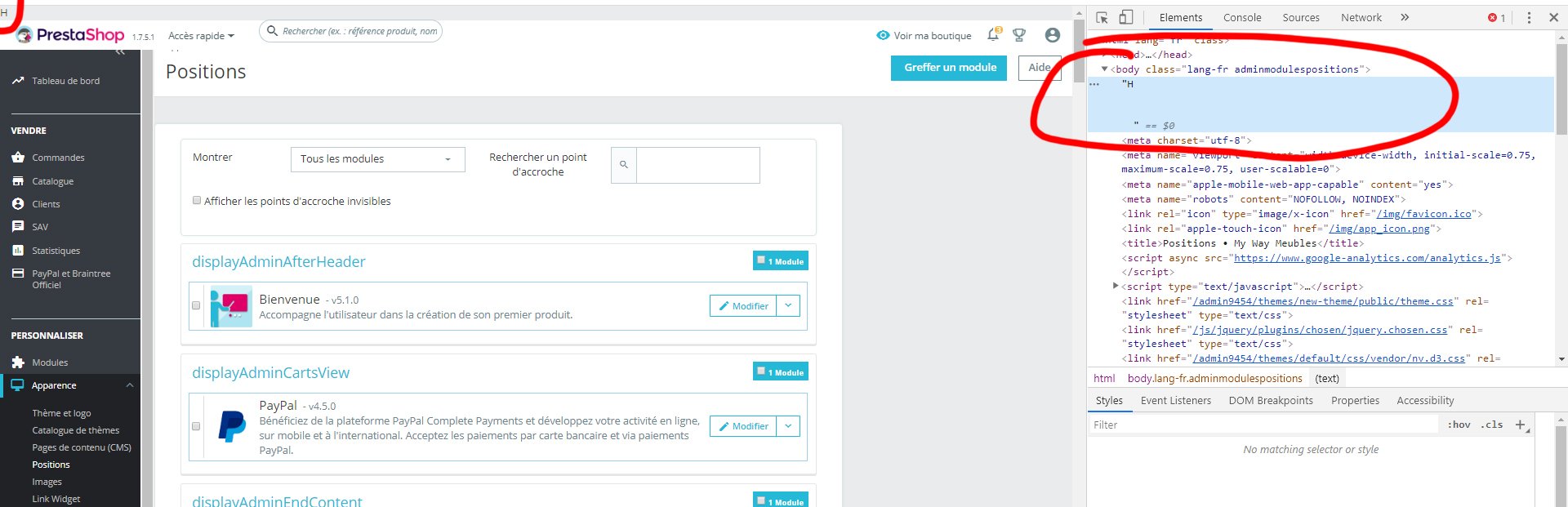Screen dimensions: 1568x507
Task: Switch to DevTools Console tab
Action: click(1242, 17)
